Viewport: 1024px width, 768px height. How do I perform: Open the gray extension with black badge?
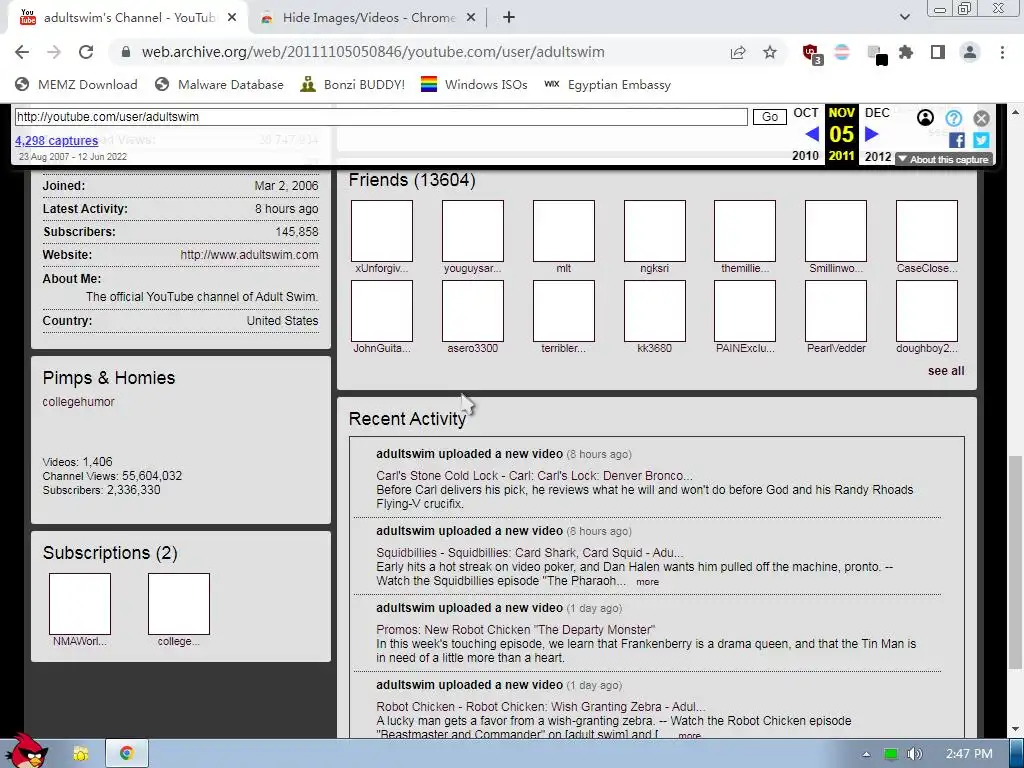(876, 55)
